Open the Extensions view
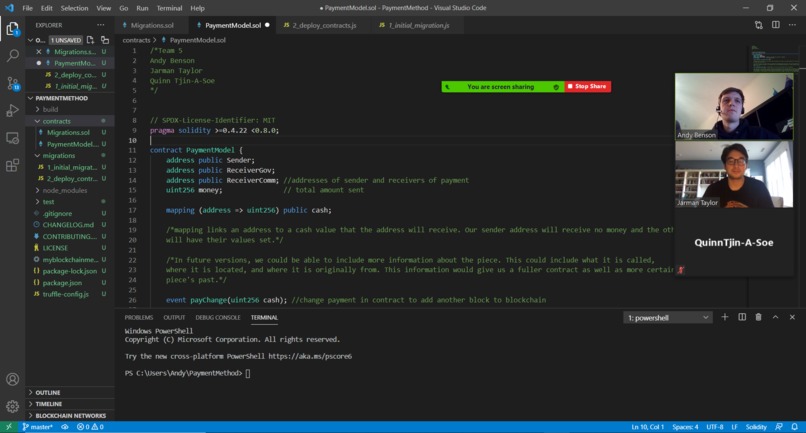Viewport: 806px width, 433px height. [x=12, y=165]
